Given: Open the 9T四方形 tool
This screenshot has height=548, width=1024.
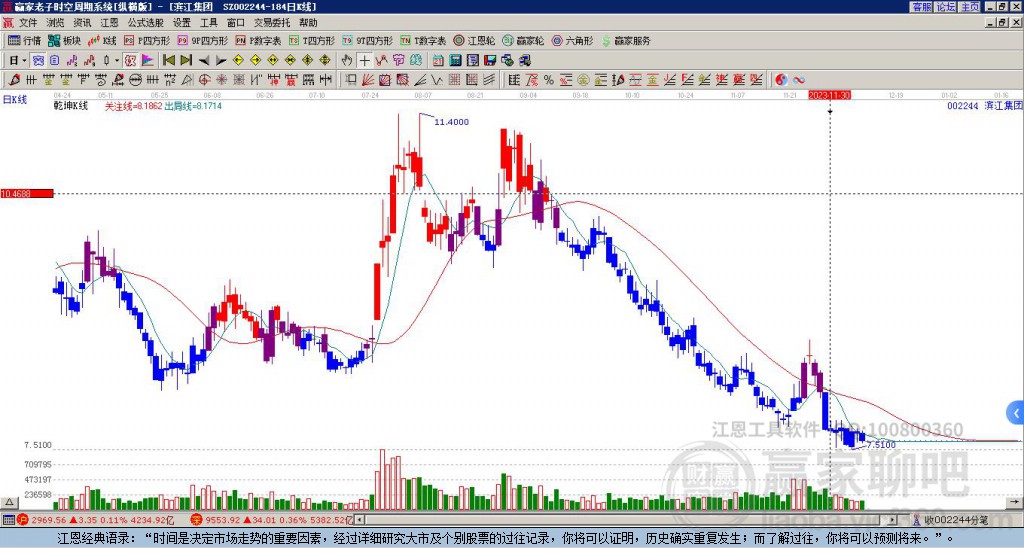Looking at the screenshot, I should tap(367, 40).
